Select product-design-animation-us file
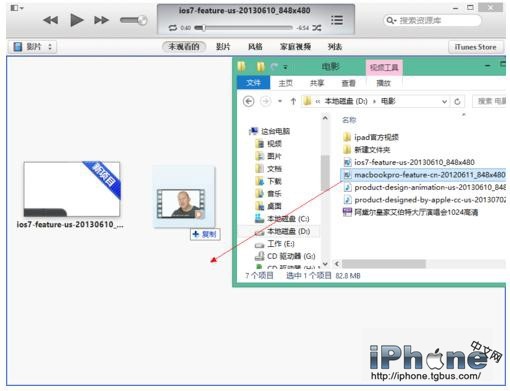The height and width of the screenshot is (391, 510). (424, 187)
